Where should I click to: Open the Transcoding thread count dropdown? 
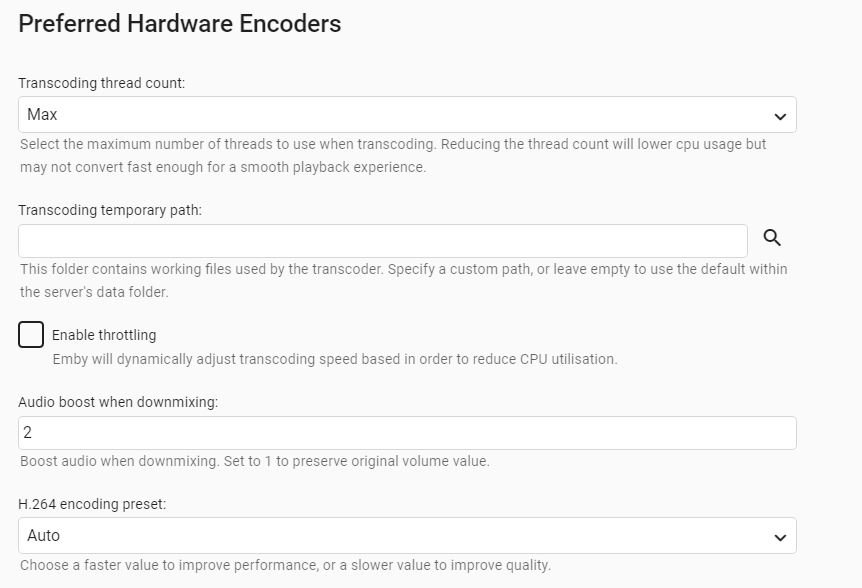coord(407,115)
